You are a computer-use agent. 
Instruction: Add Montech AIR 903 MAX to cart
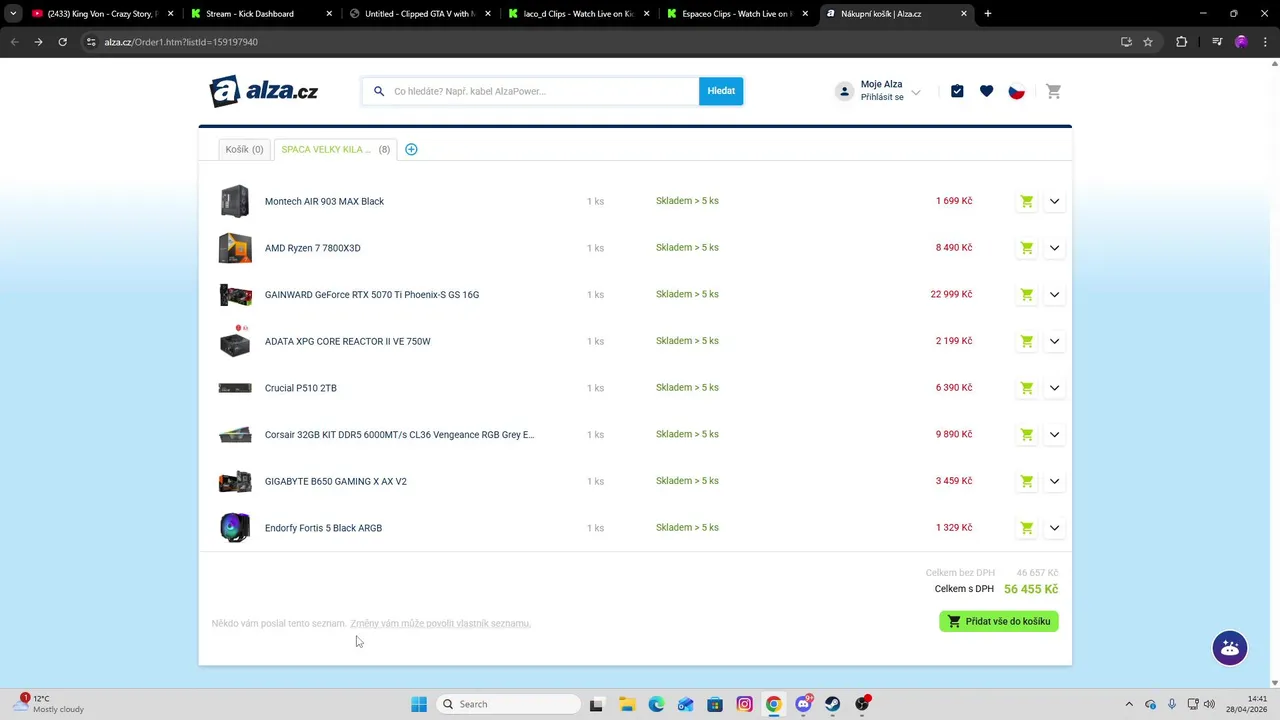tap(1026, 201)
